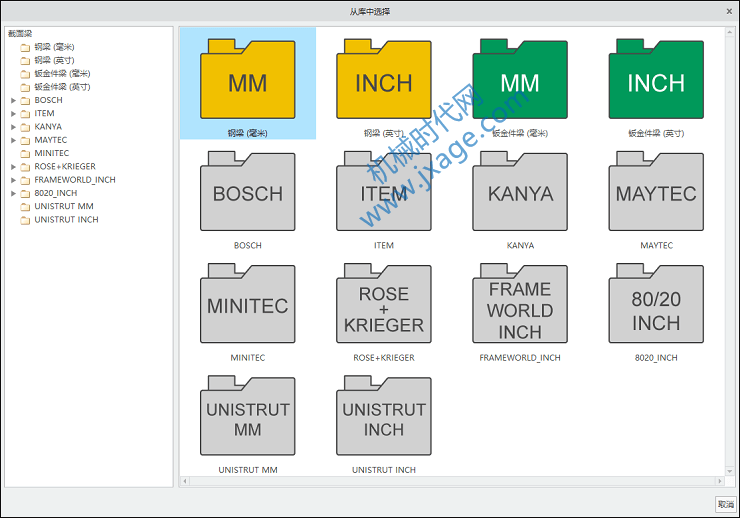Select MINITEC in the tree list
Viewport: 740px width, 518px height.
(51, 153)
